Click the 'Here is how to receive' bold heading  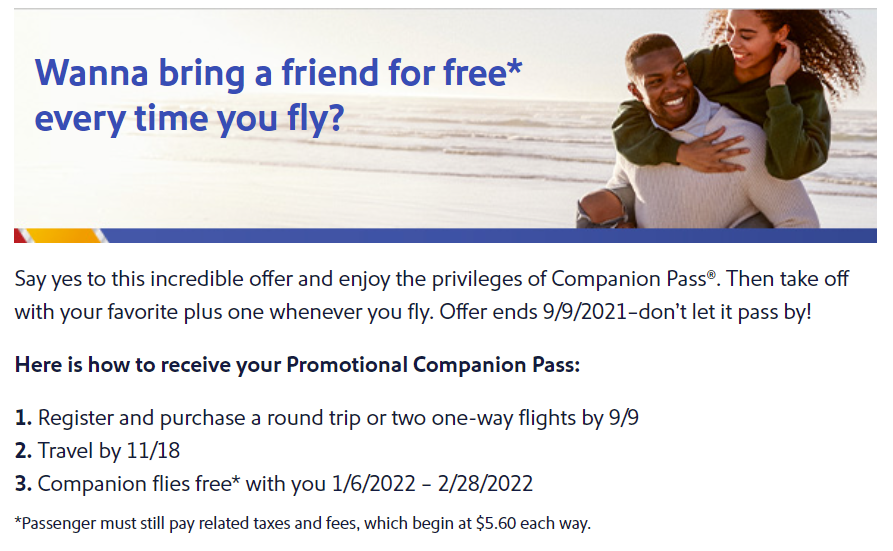(297, 365)
